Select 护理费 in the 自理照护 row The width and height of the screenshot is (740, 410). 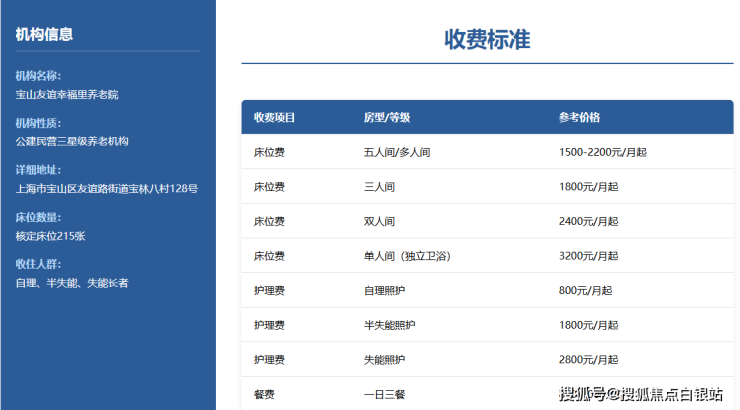[x=269, y=291]
